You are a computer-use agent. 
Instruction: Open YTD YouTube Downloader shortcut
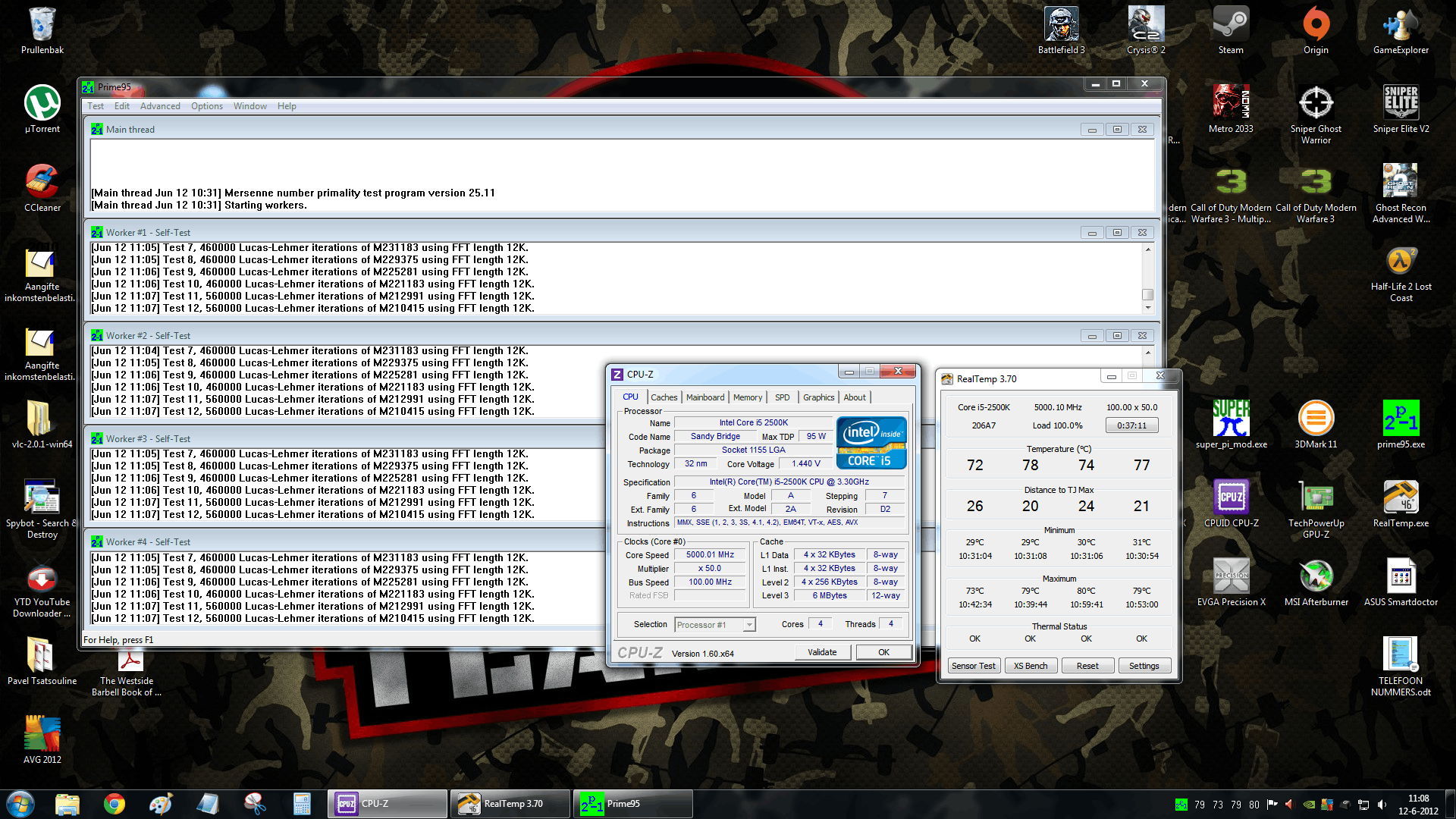point(42,590)
